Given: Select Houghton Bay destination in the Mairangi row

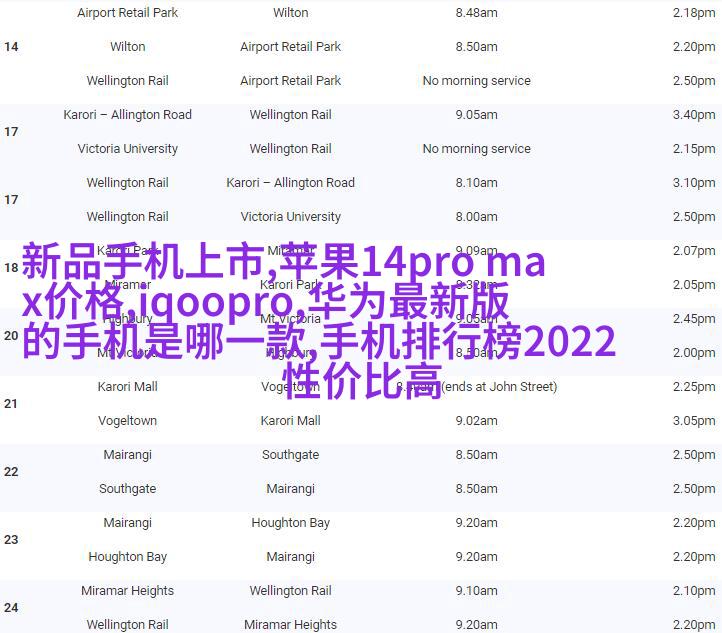Looking at the screenshot, I should coord(291,523).
